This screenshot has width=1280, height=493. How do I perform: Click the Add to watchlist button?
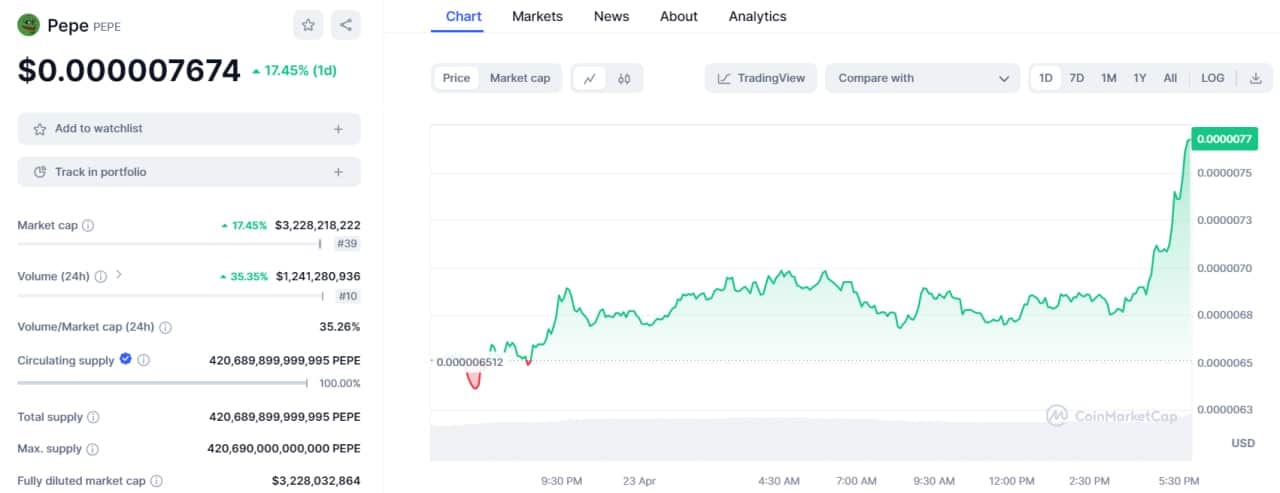tap(189, 129)
